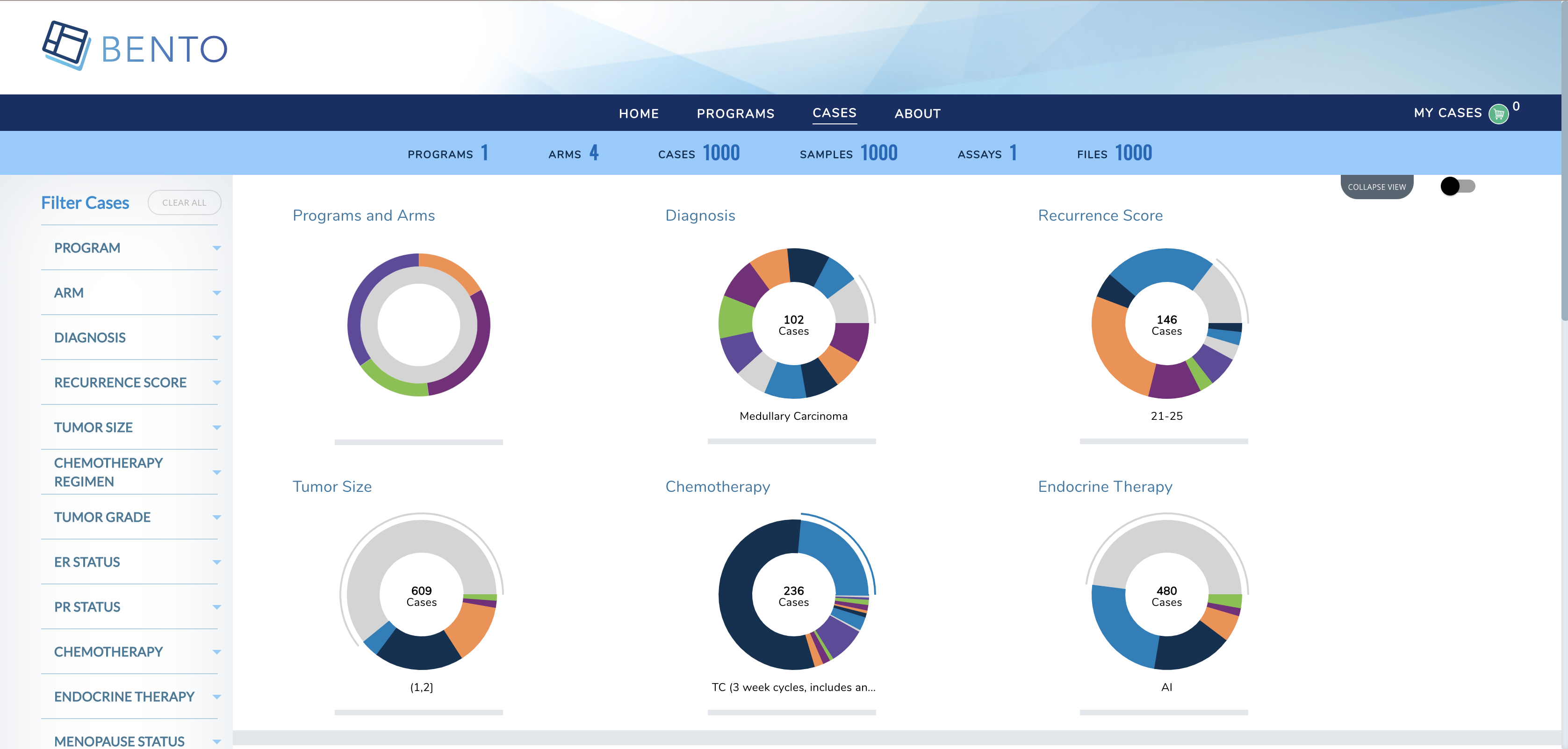Expand the ER Status filter

coord(129,562)
